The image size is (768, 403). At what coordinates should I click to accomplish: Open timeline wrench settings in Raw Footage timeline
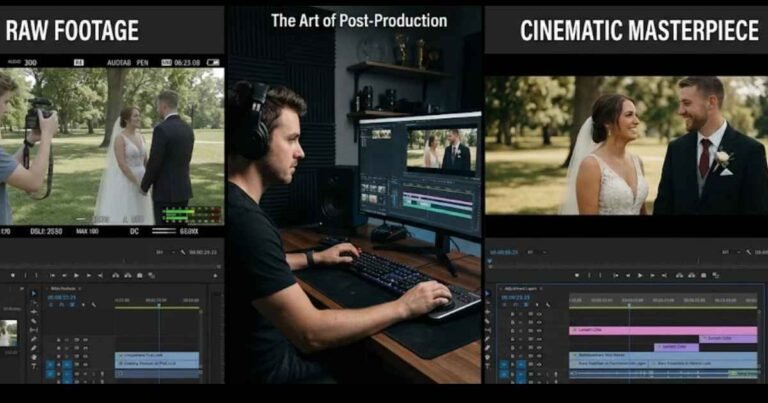[x=94, y=305]
